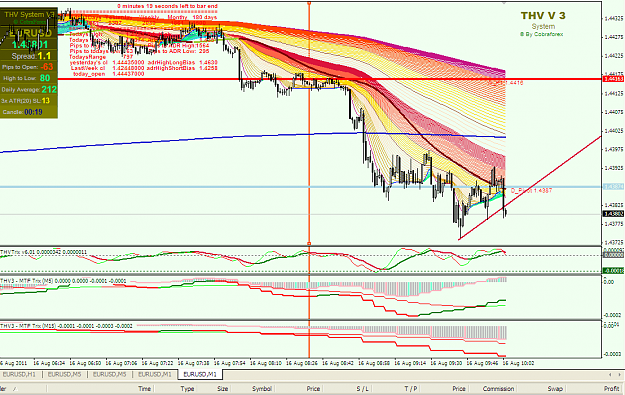The height and width of the screenshot is (395, 625).
Task: Click the THV V 3 title text
Action: (x=543, y=16)
